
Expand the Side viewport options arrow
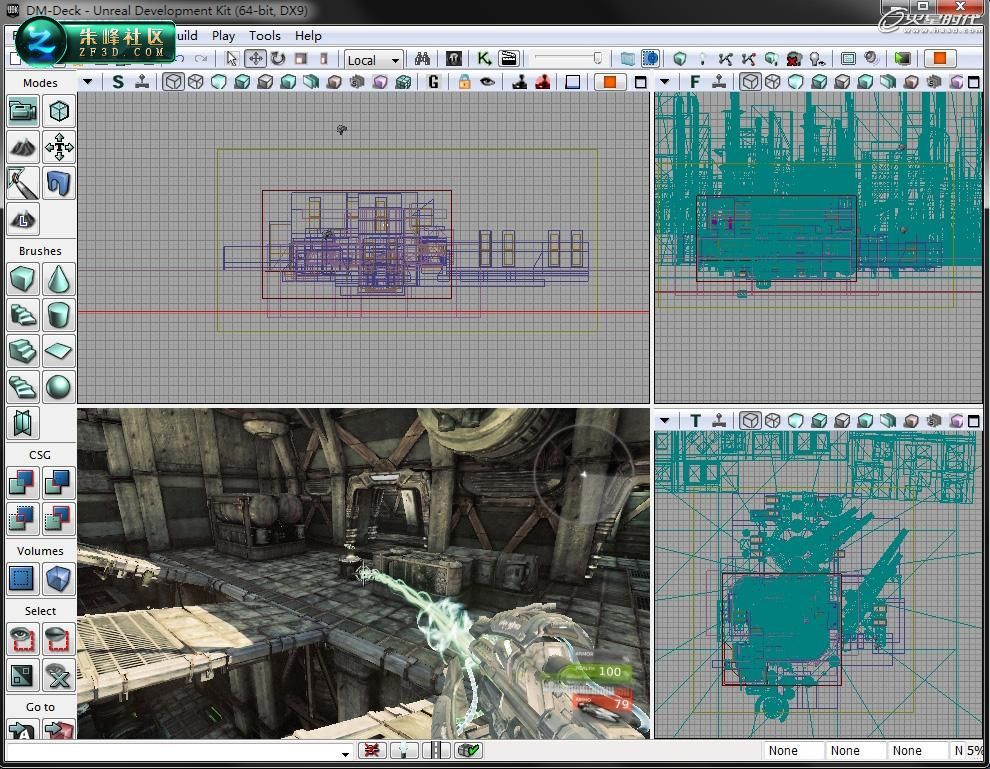point(88,81)
